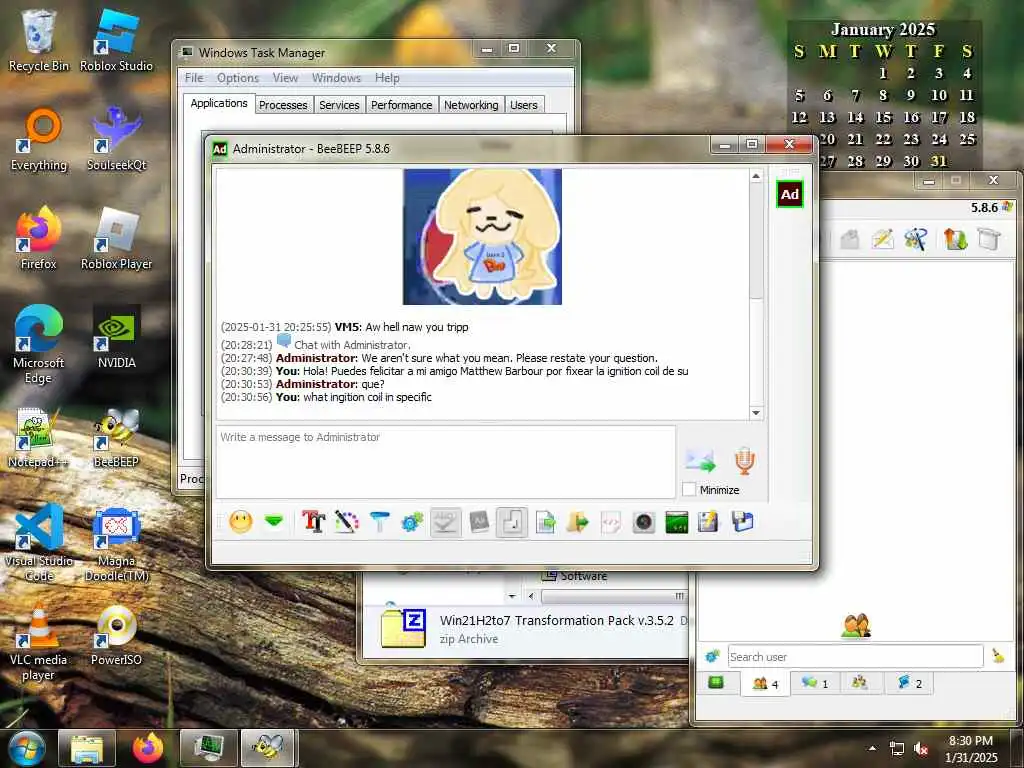The image size is (1024, 768).
Task: Open the green grid tab in BeeBEEP main window
Action: click(716, 682)
